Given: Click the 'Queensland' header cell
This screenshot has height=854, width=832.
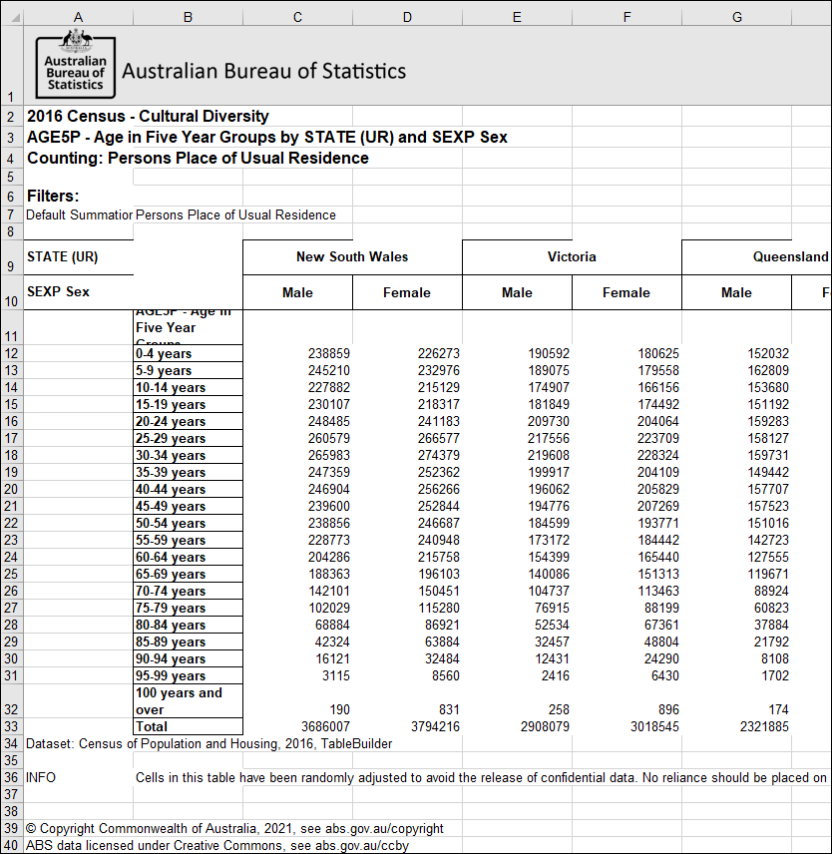Looking at the screenshot, I should pyautogui.click(x=757, y=257).
